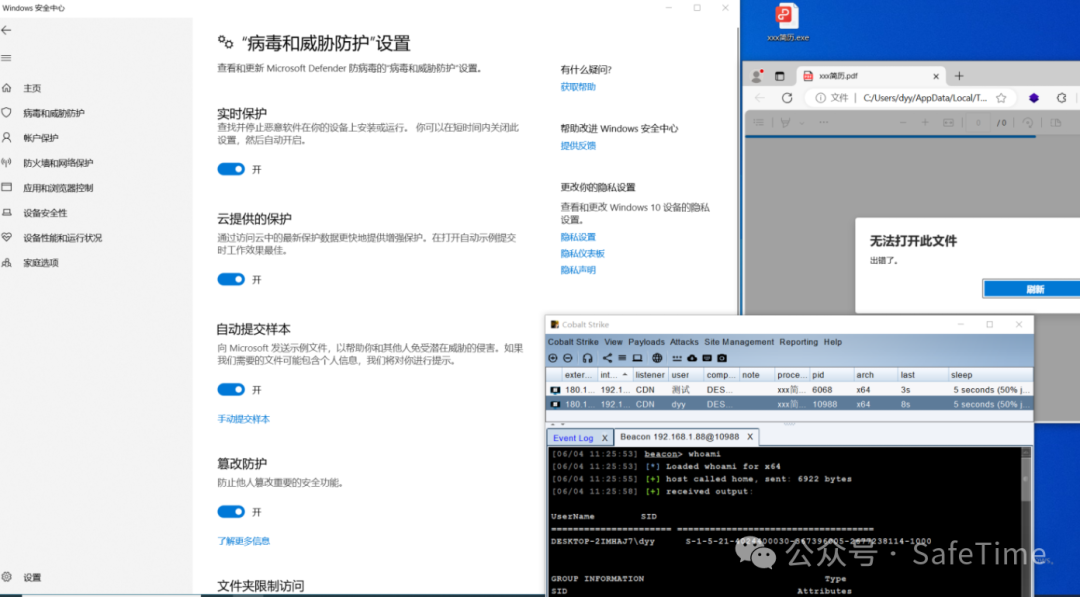1080x597 pixels.
Task: Click the Edge profile avatar icon
Action: (x=757, y=76)
